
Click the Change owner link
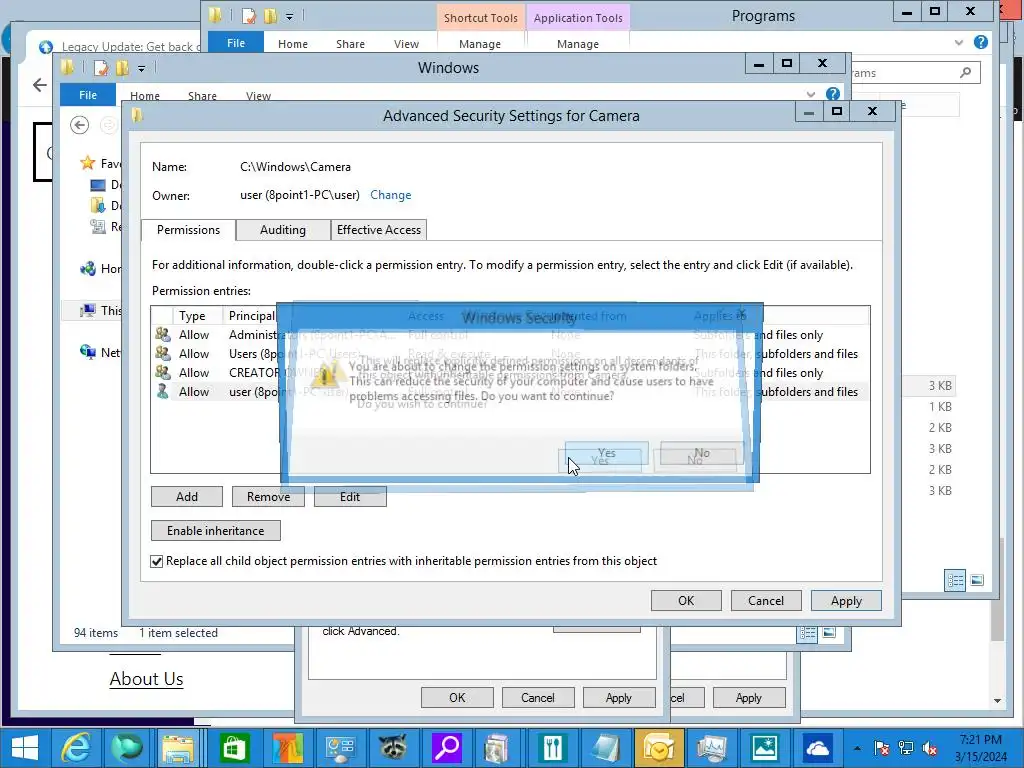tap(391, 195)
